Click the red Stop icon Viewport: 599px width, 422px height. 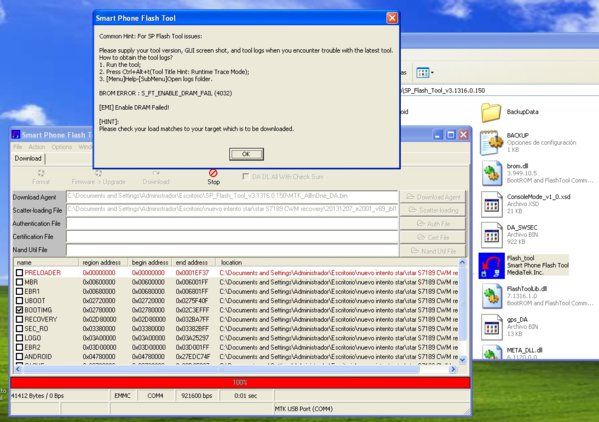213,173
